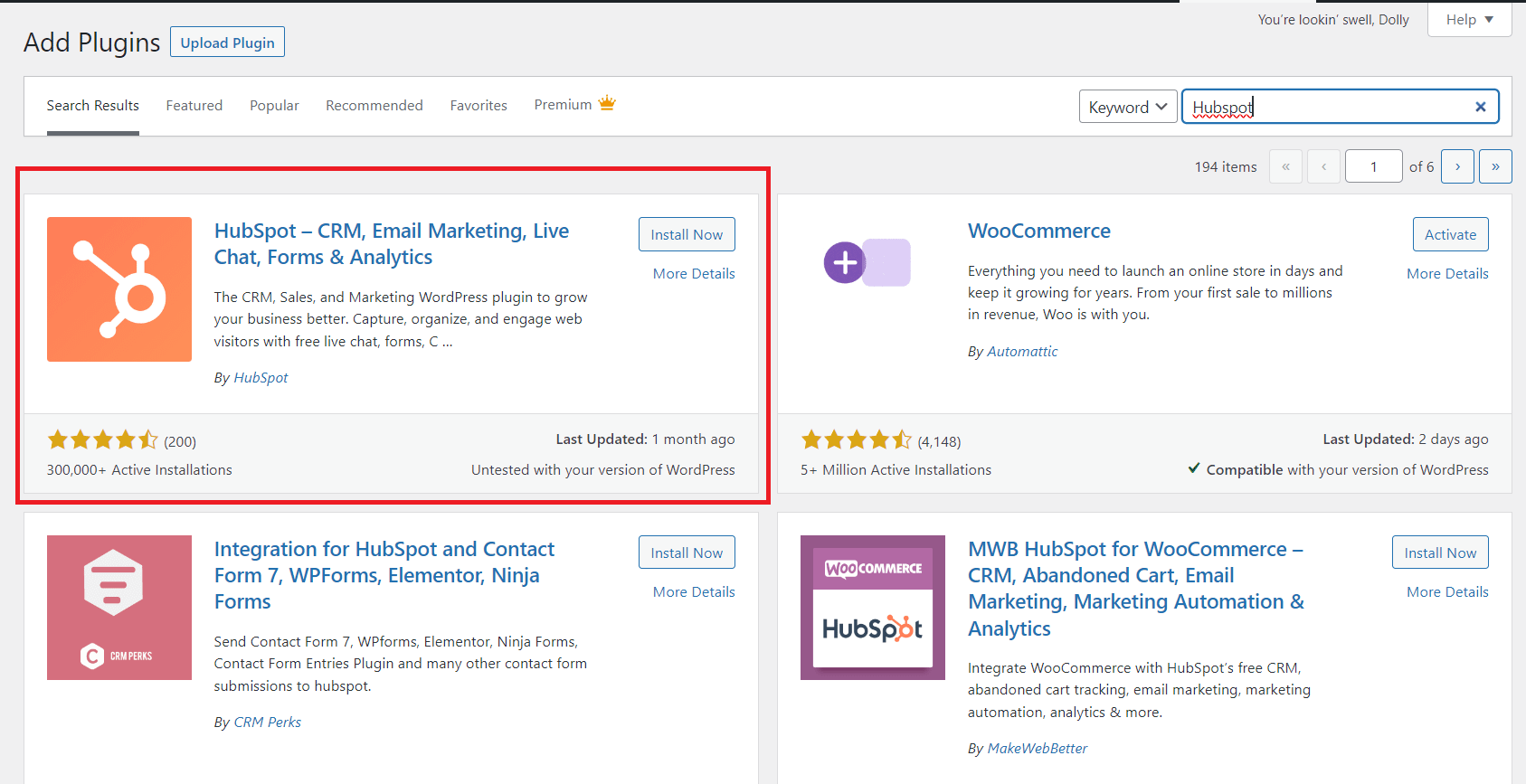Open the Popular plugins tab
The image size is (1526, 784).
[274, 106]
